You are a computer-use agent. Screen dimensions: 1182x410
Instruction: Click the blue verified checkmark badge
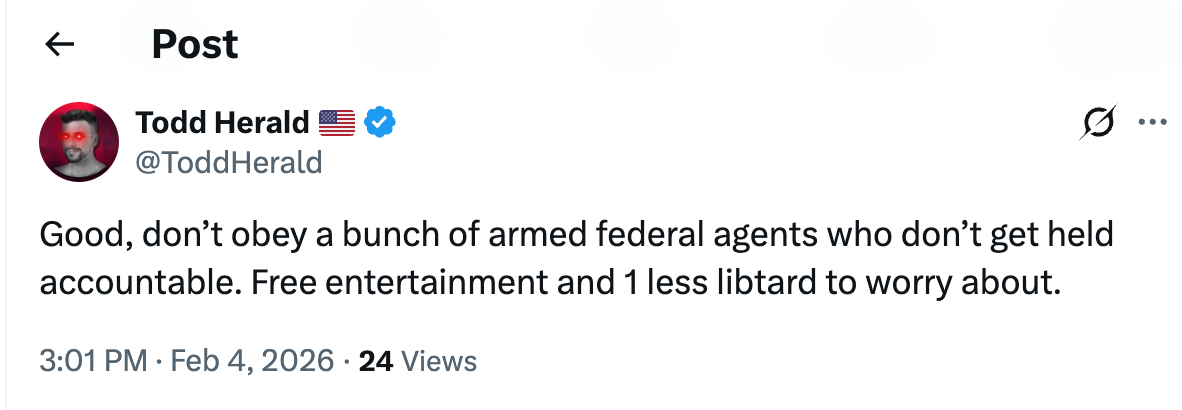tap(380, 123)
